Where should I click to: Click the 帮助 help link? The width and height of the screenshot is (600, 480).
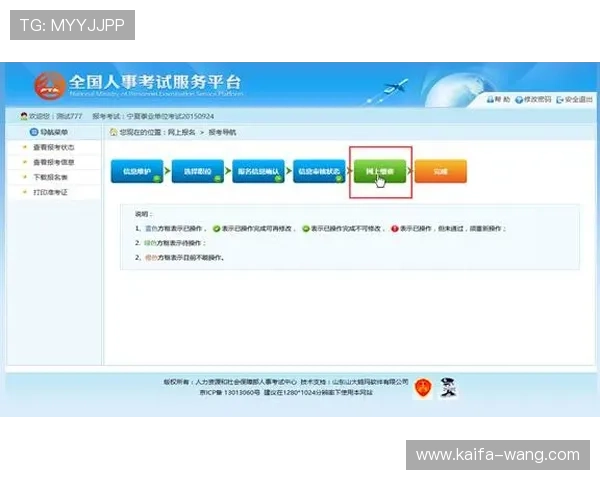[498, 100]
